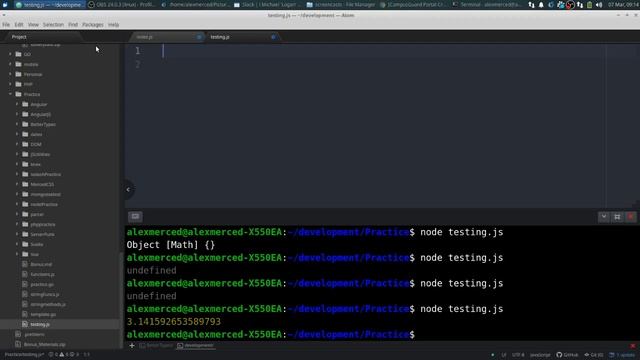The height and width of the screenshot is (360, 640).
Task: Open the Edit menu
Action: tap(19, 25)
